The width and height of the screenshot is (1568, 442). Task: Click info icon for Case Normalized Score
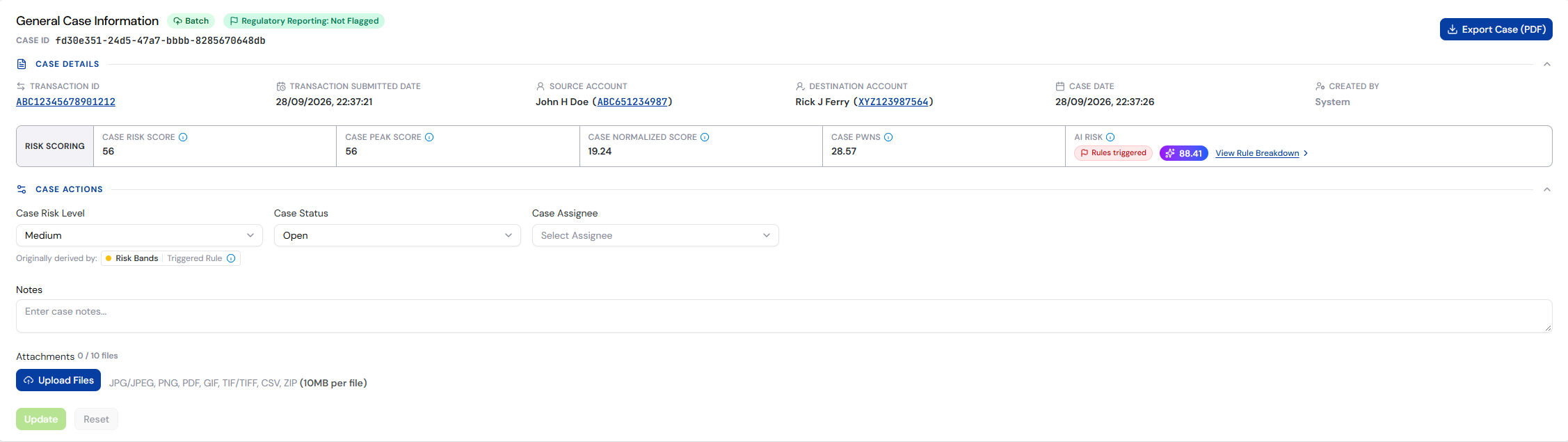tap(705, 137)
